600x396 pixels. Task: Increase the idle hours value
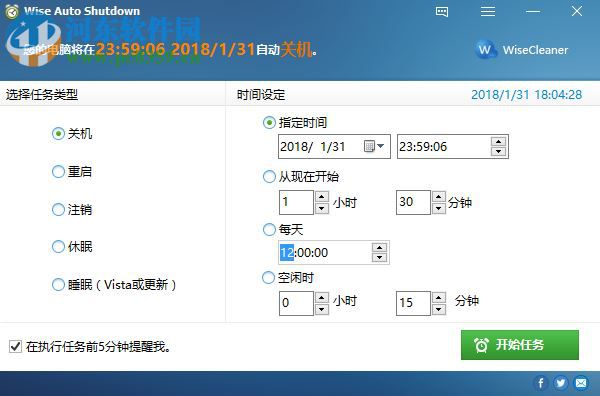tap(322, 298)
